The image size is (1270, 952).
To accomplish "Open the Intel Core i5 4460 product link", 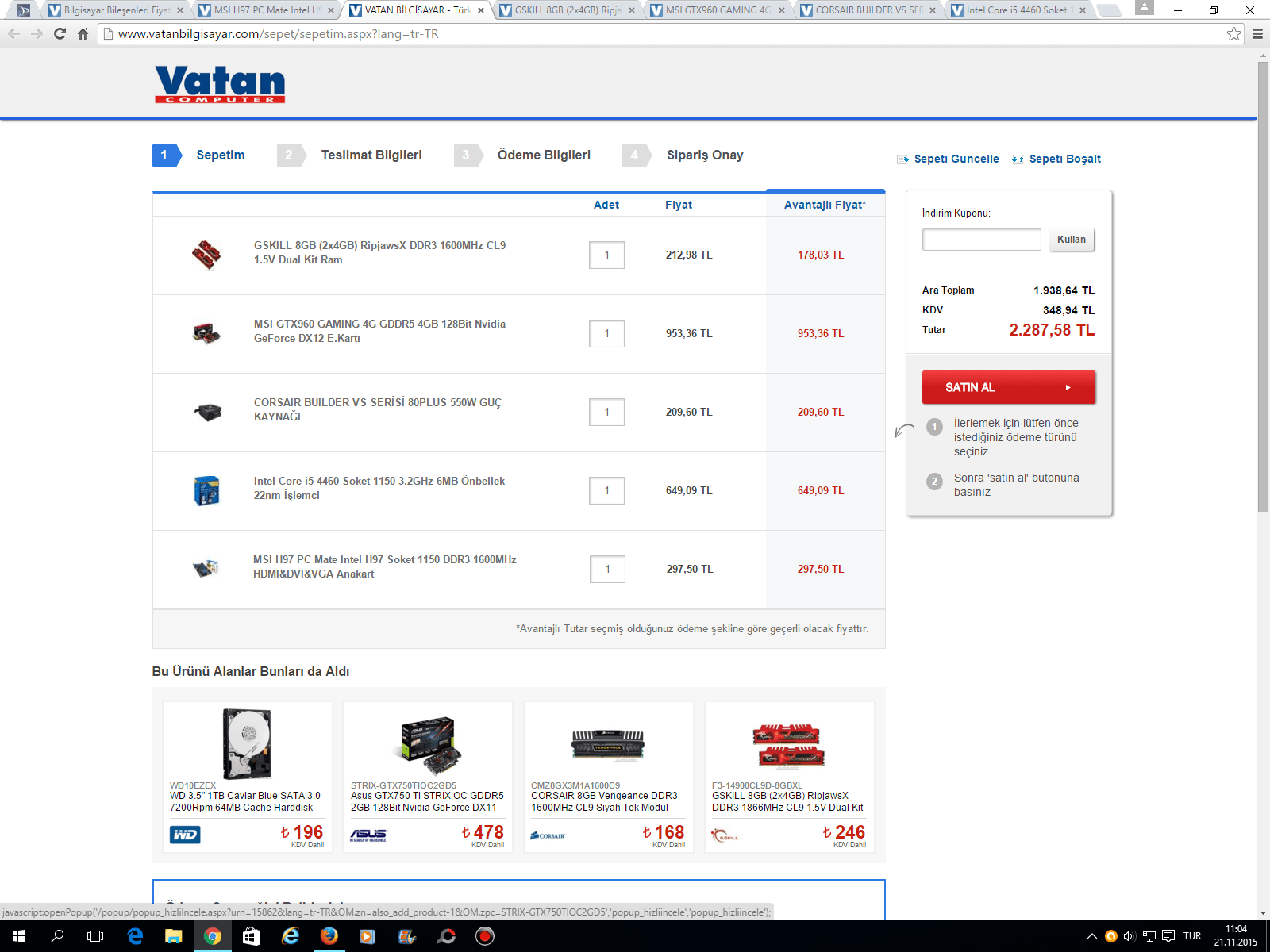I will (379, 488).
